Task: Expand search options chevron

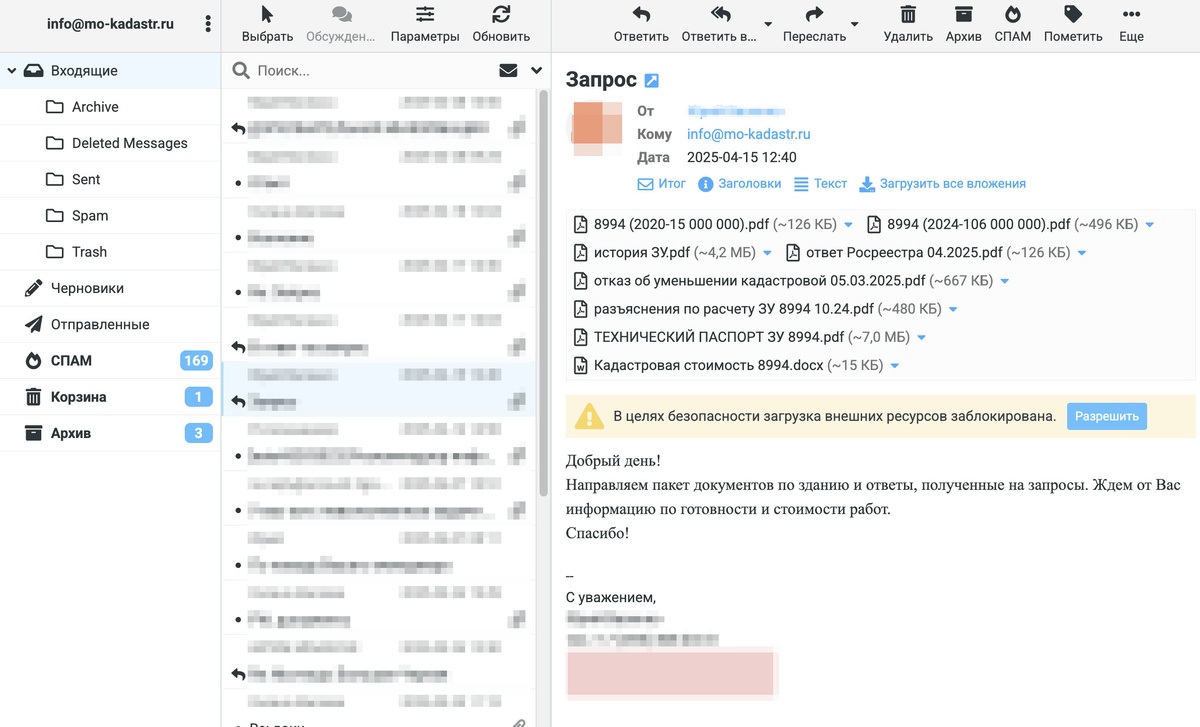Action: [537, 71]
